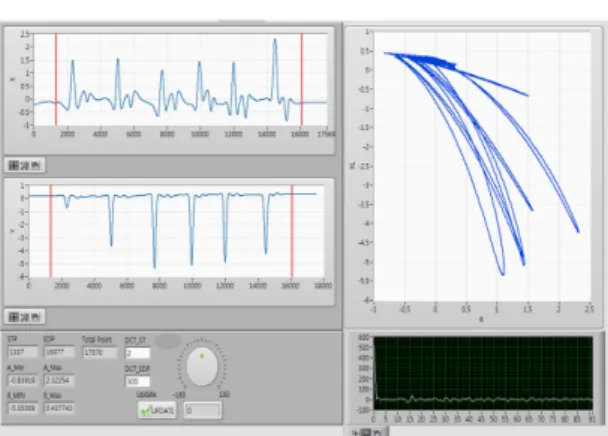Click the left red cursor in top graph
This screenshot has height=436, width=608.
click(56, 80)
